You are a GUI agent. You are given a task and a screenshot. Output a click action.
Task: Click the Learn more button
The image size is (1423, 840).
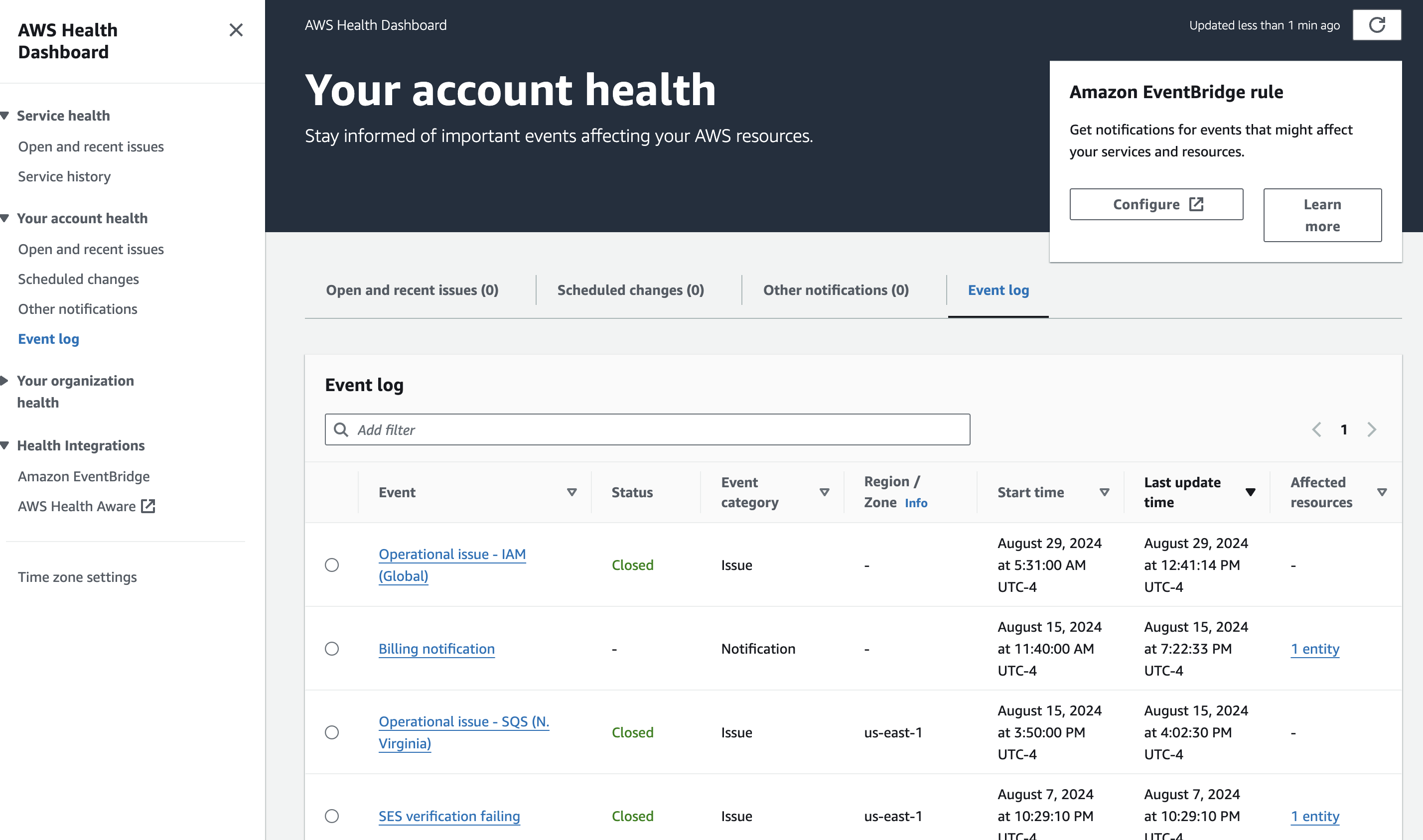[x=1322, y=215]
